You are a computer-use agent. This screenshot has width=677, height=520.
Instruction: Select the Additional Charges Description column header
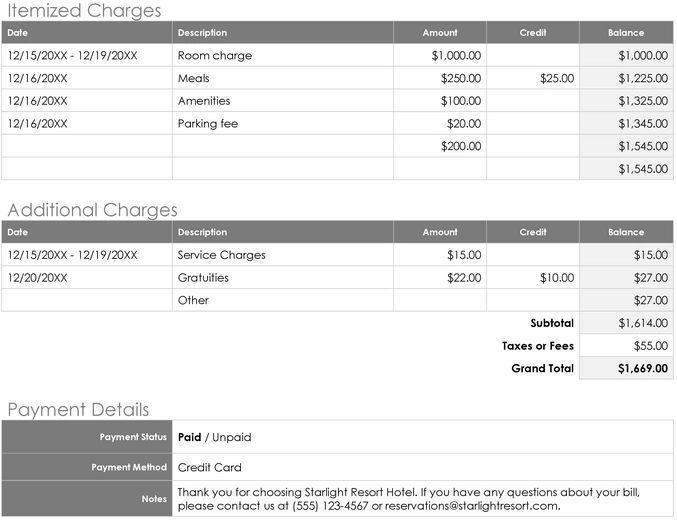(283, 232)
